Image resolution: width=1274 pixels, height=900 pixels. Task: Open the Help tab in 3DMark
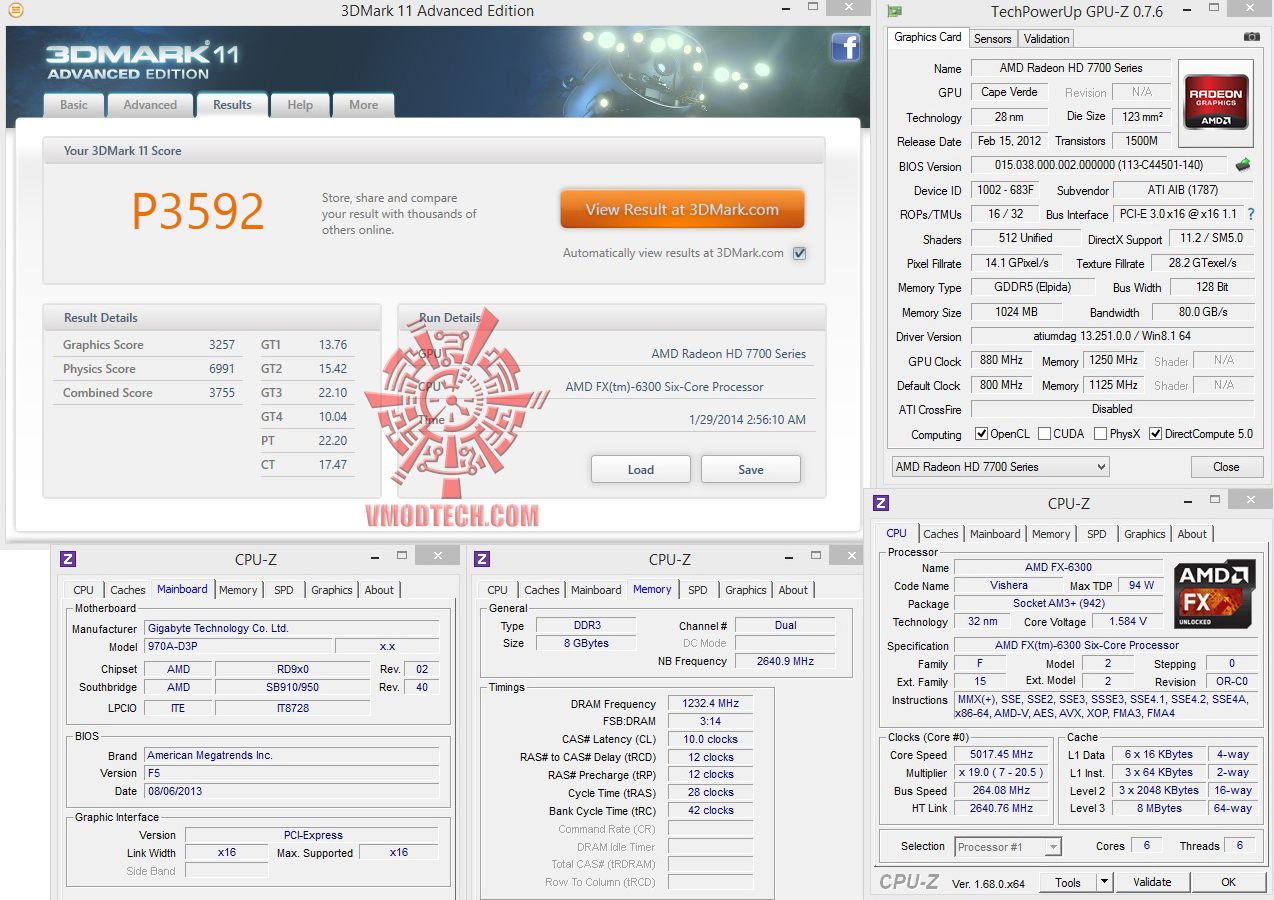tap(300, 105)
